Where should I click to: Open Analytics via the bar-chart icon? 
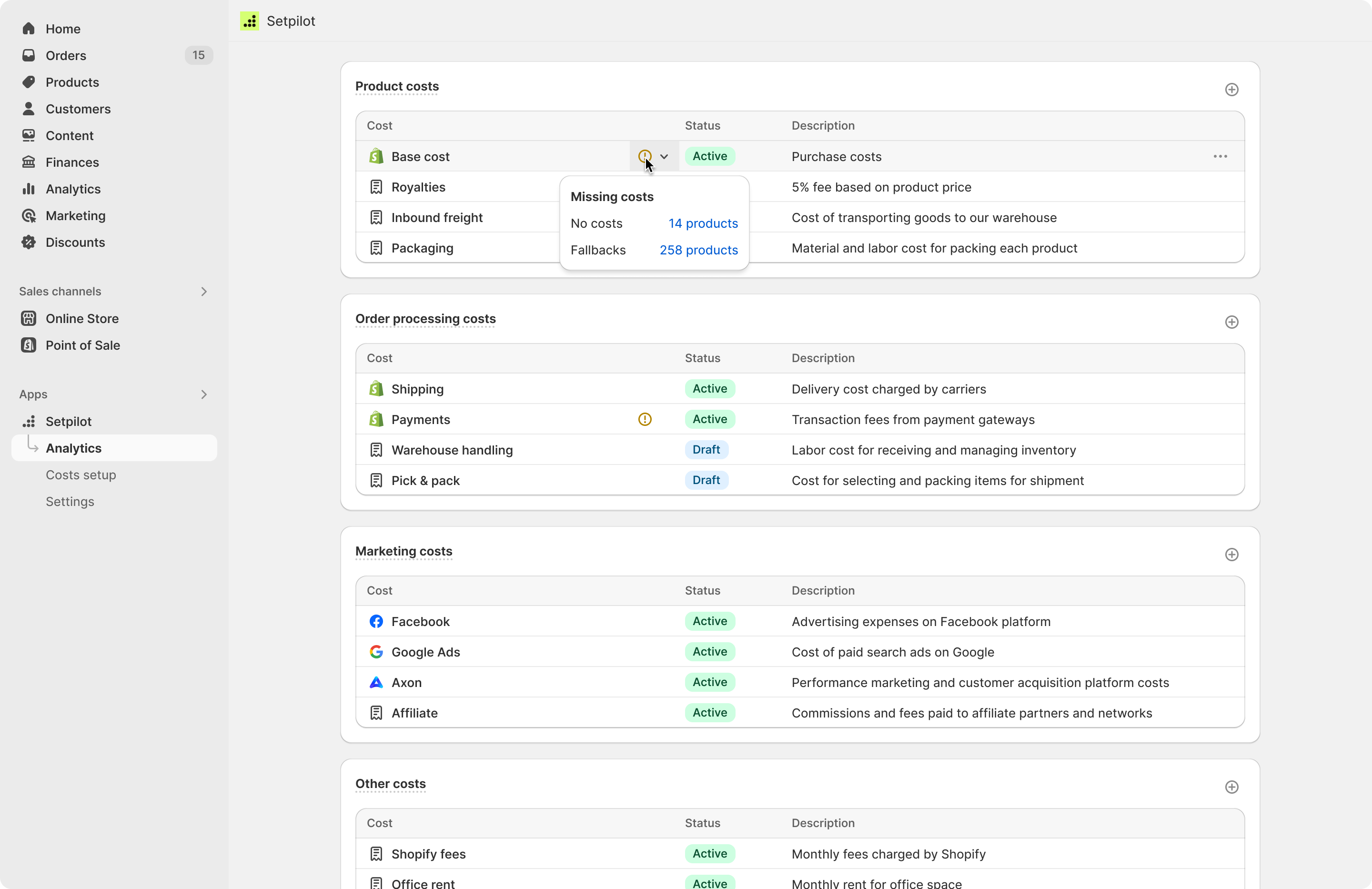tap(28, 189)
